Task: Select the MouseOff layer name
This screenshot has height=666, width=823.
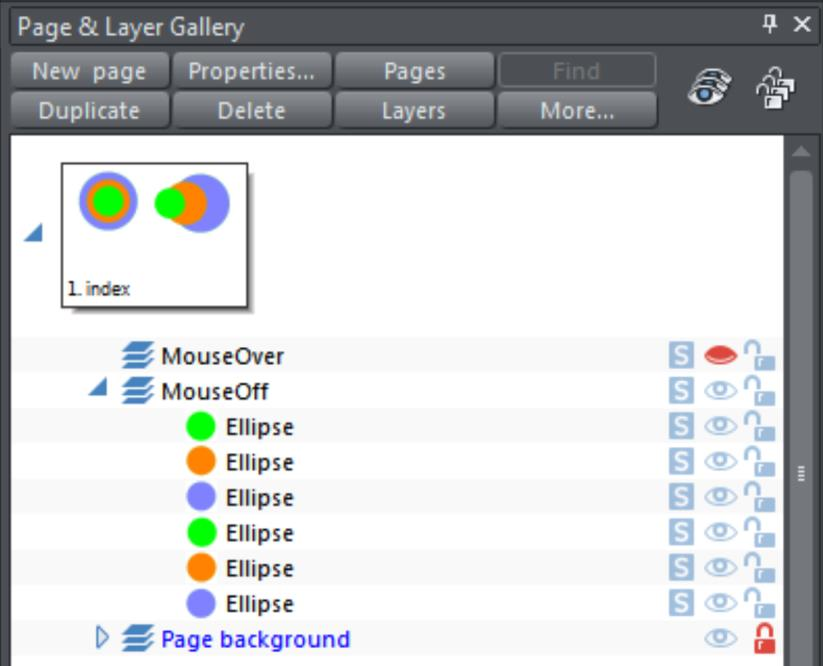Action: [x=215, y=391]
